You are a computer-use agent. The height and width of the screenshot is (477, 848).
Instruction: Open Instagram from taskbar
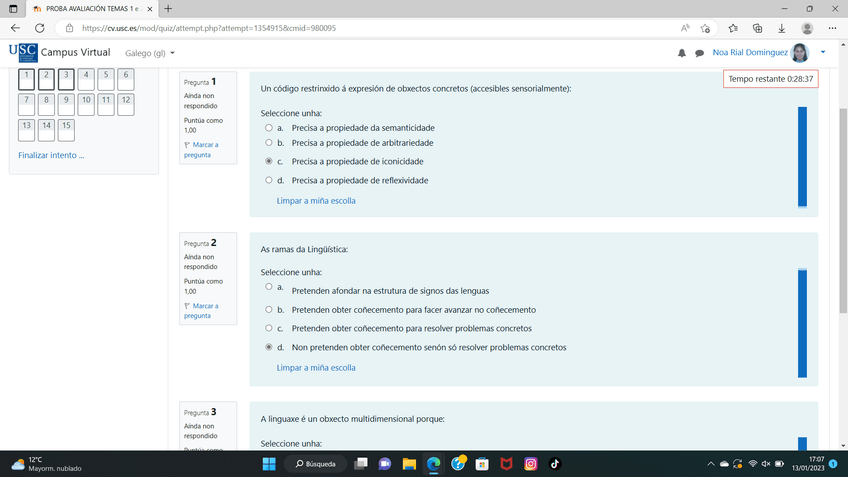[531, 464]
